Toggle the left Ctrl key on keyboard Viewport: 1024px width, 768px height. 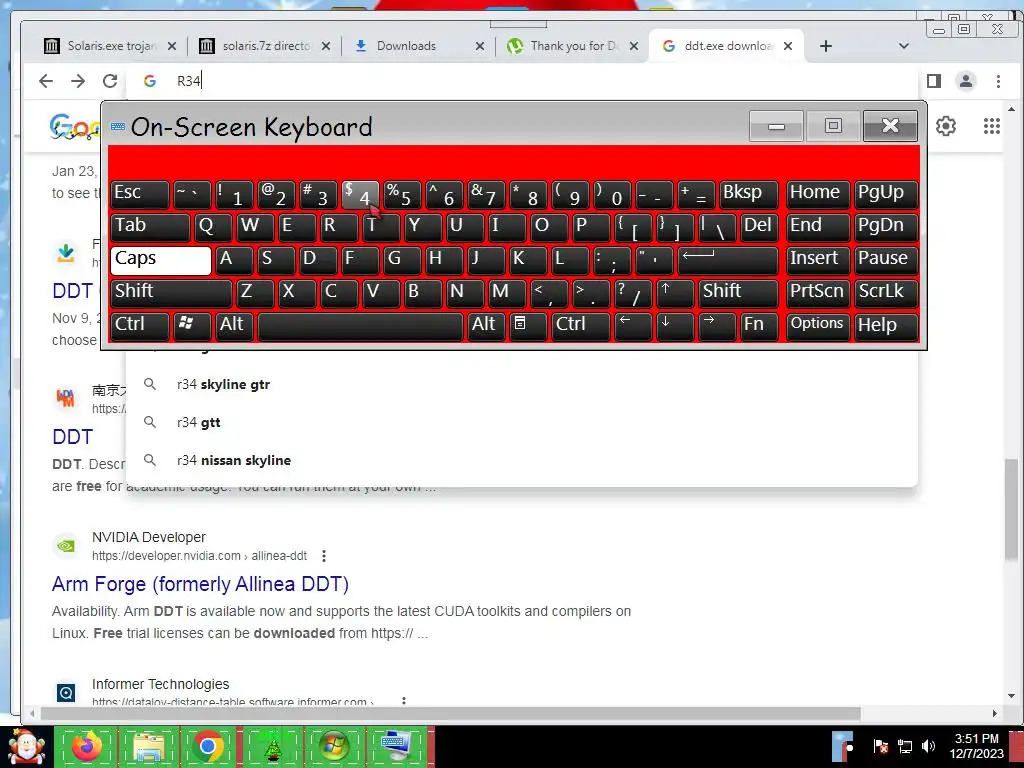(x=139, y=326)
